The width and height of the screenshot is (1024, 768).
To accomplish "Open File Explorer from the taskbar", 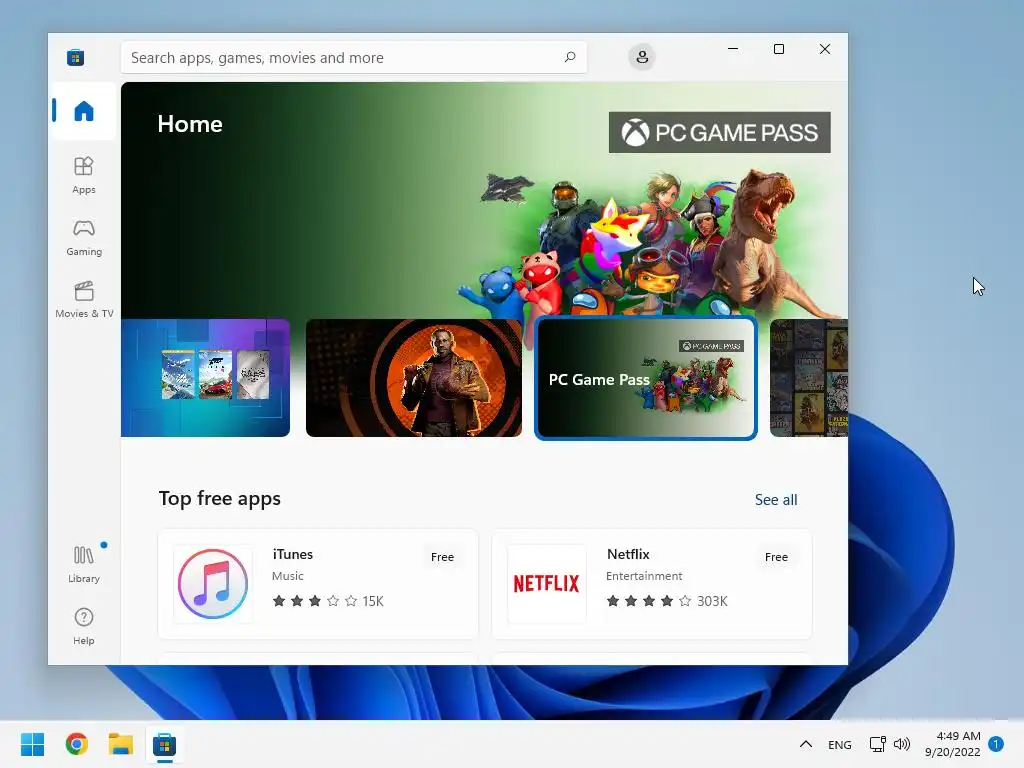I will click(121, 744).
